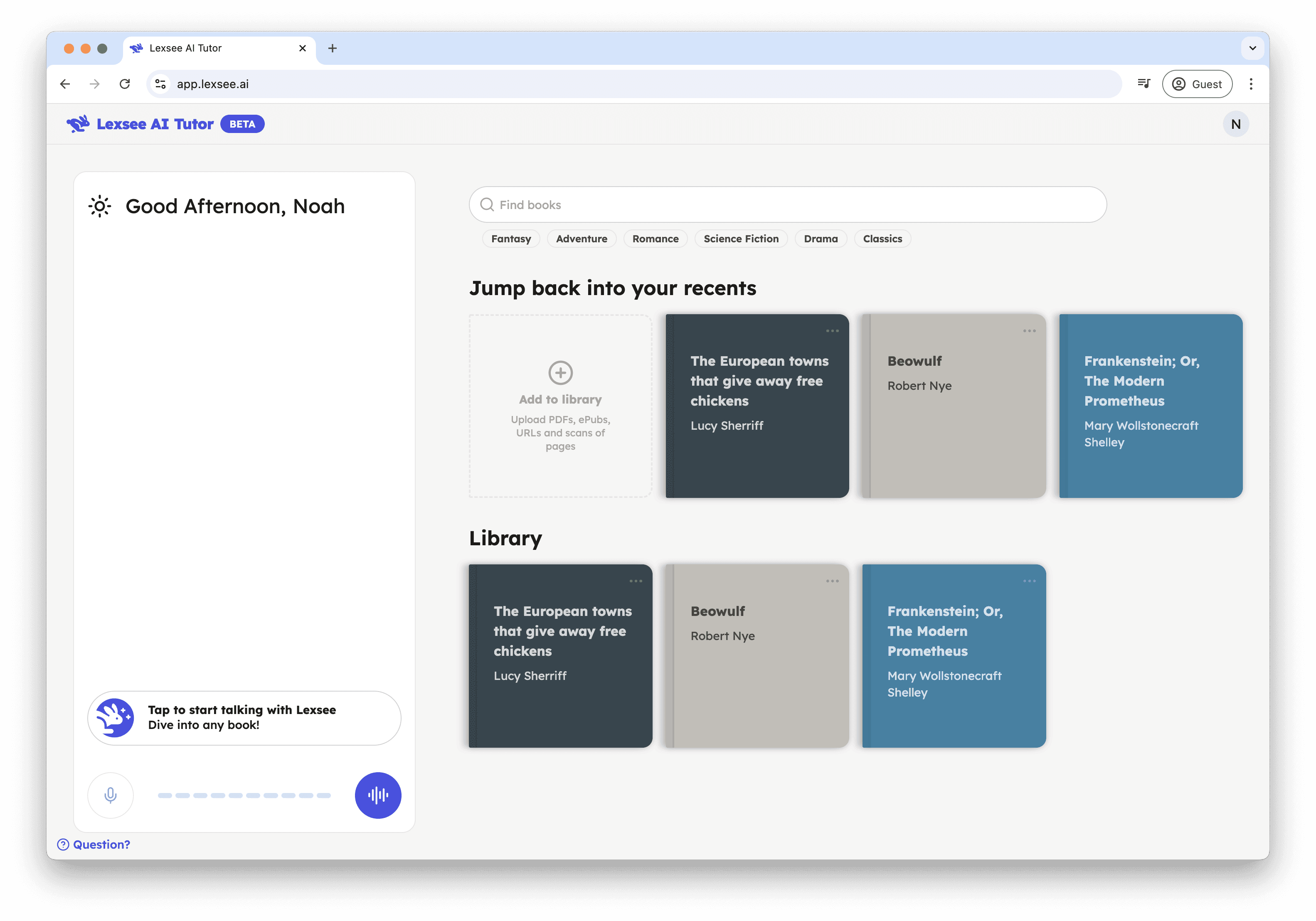Select the Romance genre chip
This screenshot has width=1316, height=921.
[655, 239]
